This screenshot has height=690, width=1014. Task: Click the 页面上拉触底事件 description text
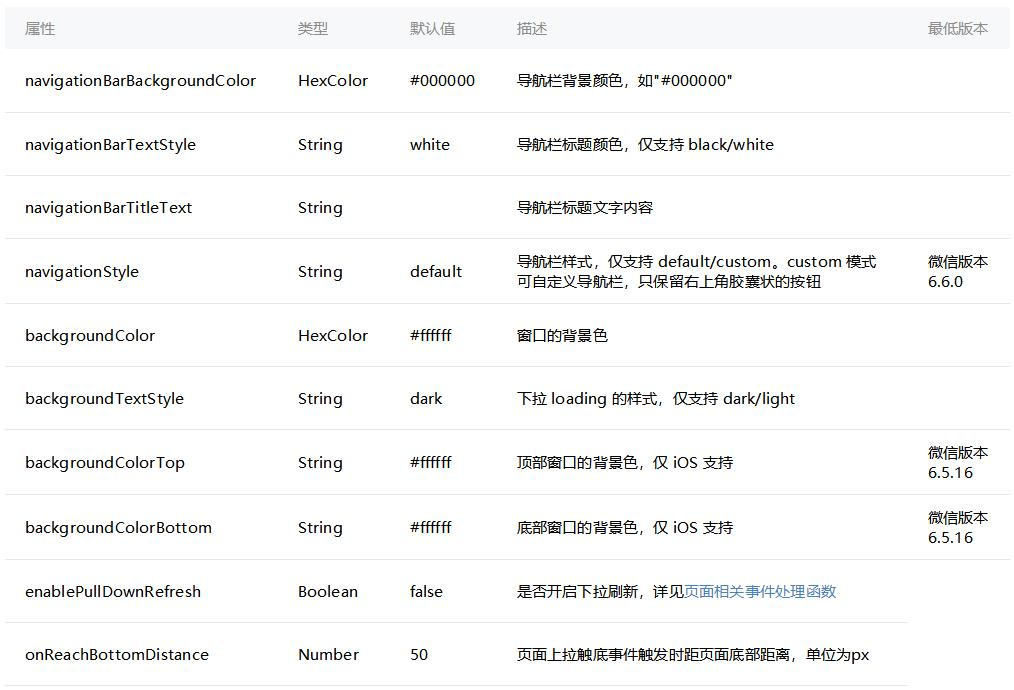pyautogui.click(x=693, y=654)
